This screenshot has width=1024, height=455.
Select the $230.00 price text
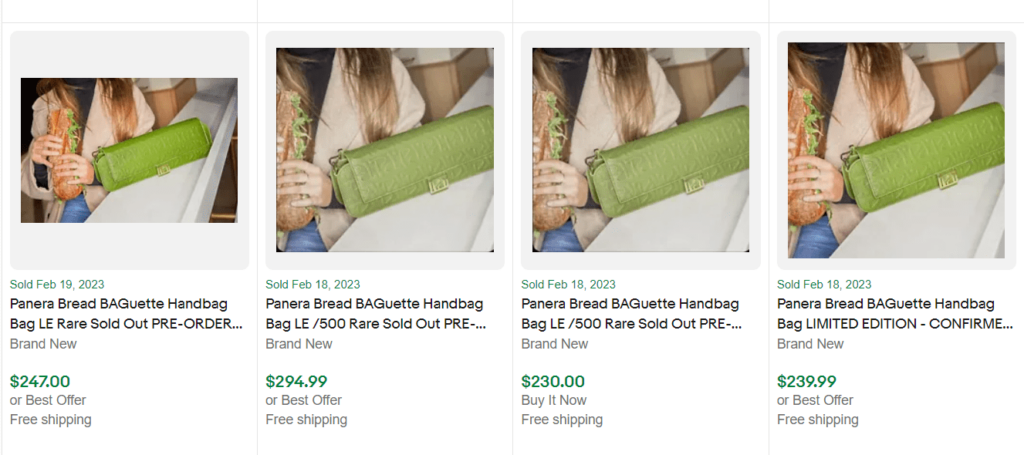pyautogui.click(x=552, y=381)
